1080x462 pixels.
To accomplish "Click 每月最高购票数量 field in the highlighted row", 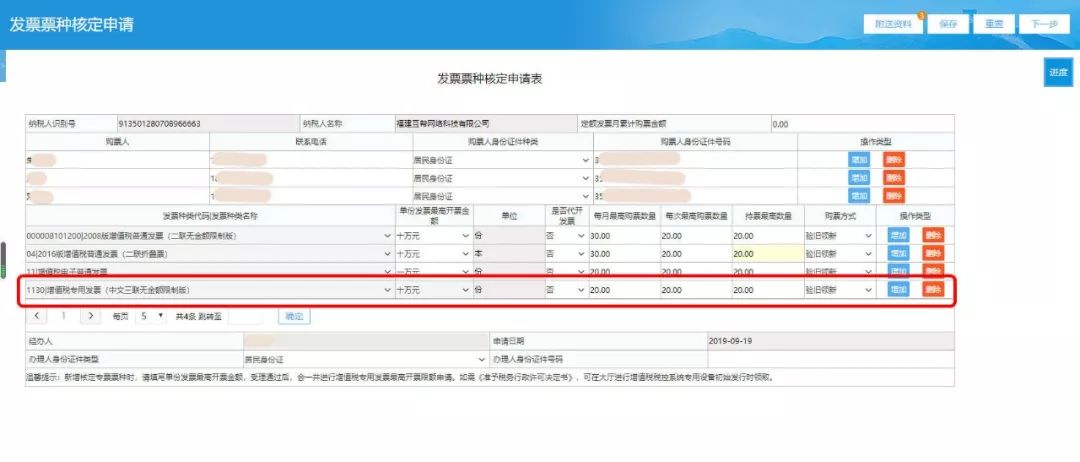I will 621,290.
